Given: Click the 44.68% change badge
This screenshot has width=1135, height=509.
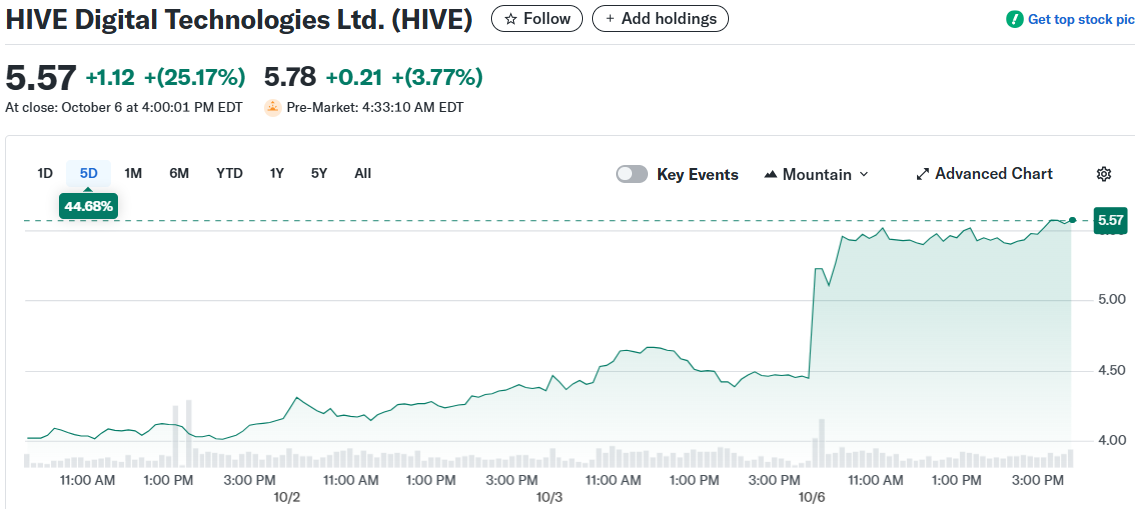Looking at the screenshot, I should (x=89, y=207).
